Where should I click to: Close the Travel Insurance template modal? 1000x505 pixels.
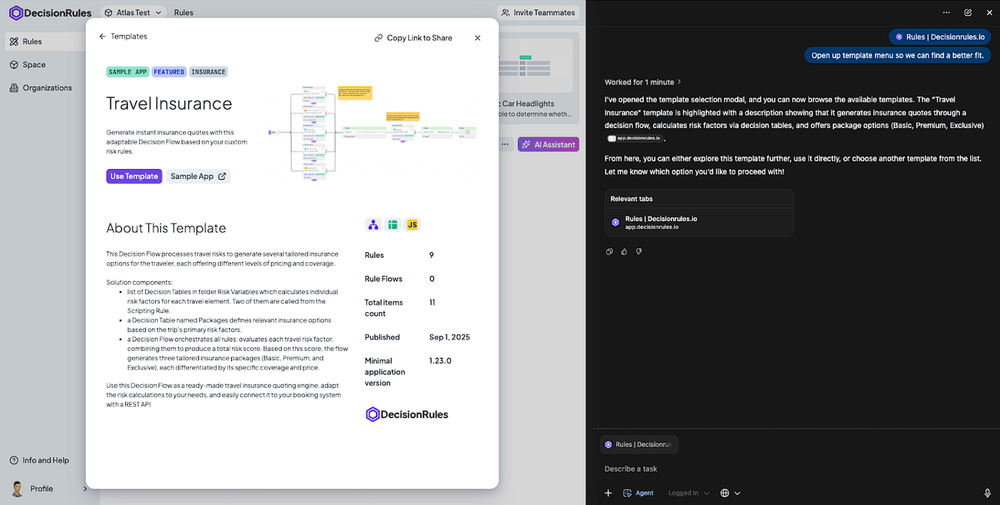pyautogui.click(x=478, y=38)
